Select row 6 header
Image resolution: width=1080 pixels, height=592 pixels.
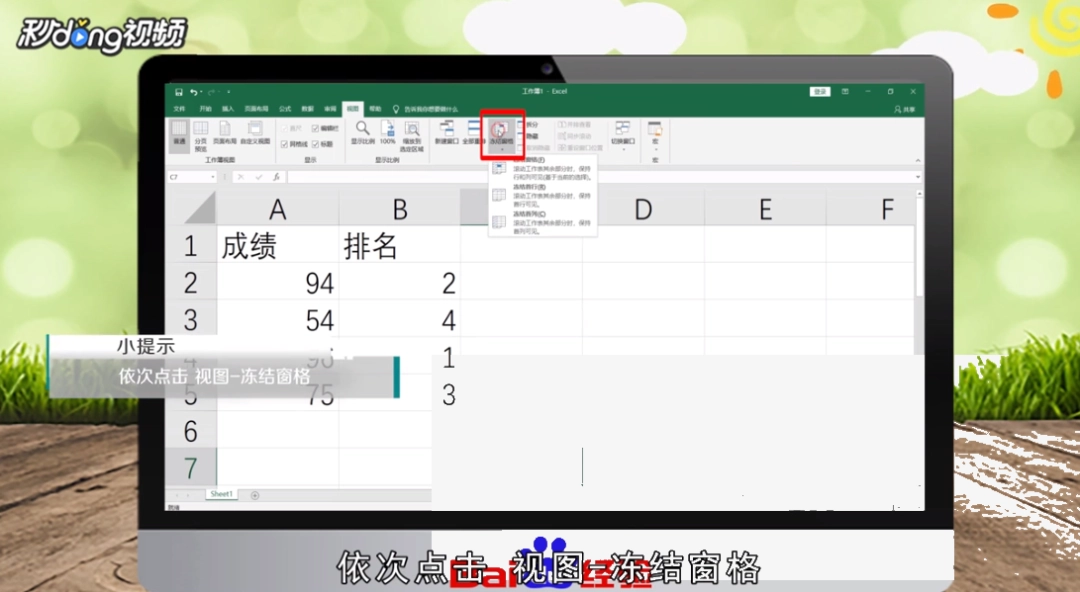click(191, 431)
